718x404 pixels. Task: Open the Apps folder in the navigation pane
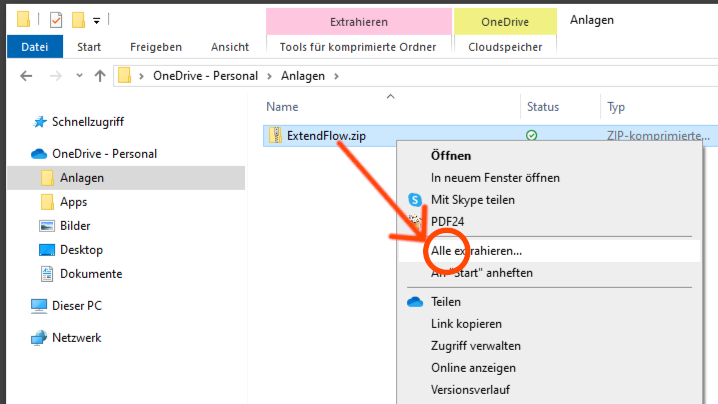(73, 202)
